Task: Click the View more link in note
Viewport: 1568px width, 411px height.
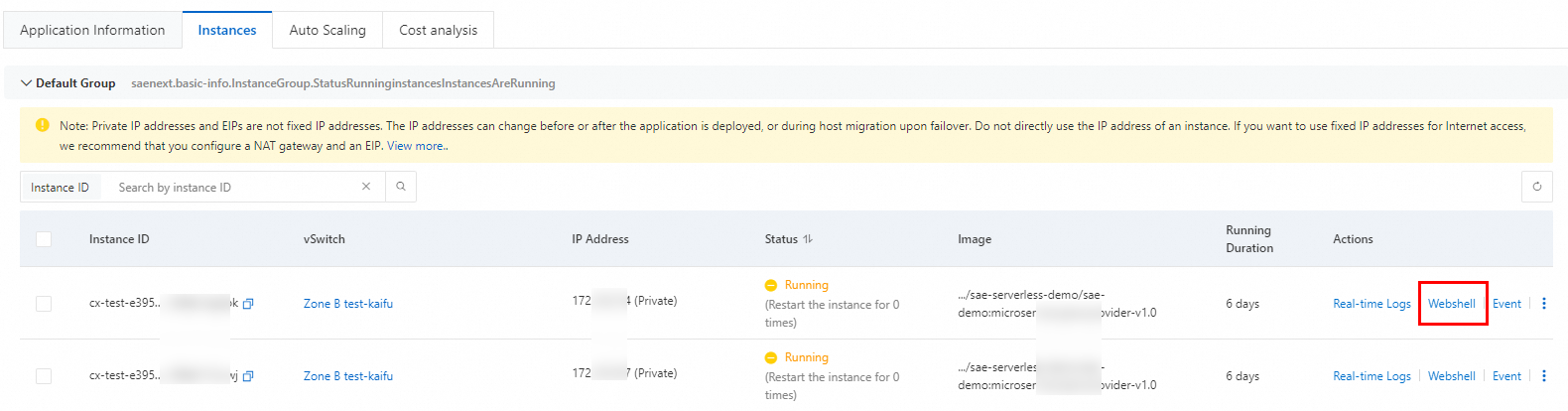Action: pyautogui.click(x=416, y=146)
